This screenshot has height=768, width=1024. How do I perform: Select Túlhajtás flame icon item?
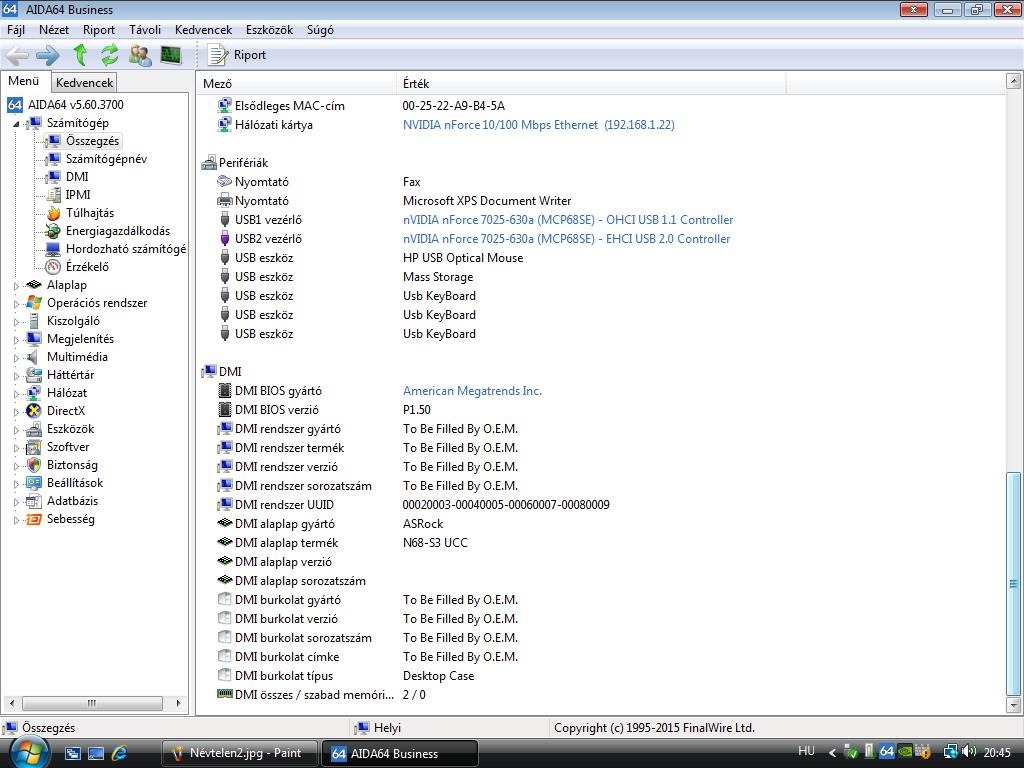53,213
